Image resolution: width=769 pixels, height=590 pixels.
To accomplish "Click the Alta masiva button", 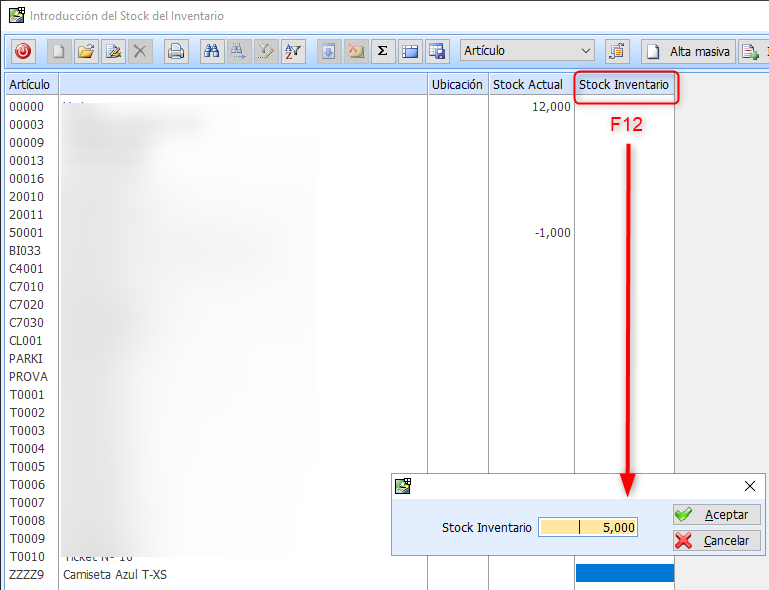I will [688, 51].
